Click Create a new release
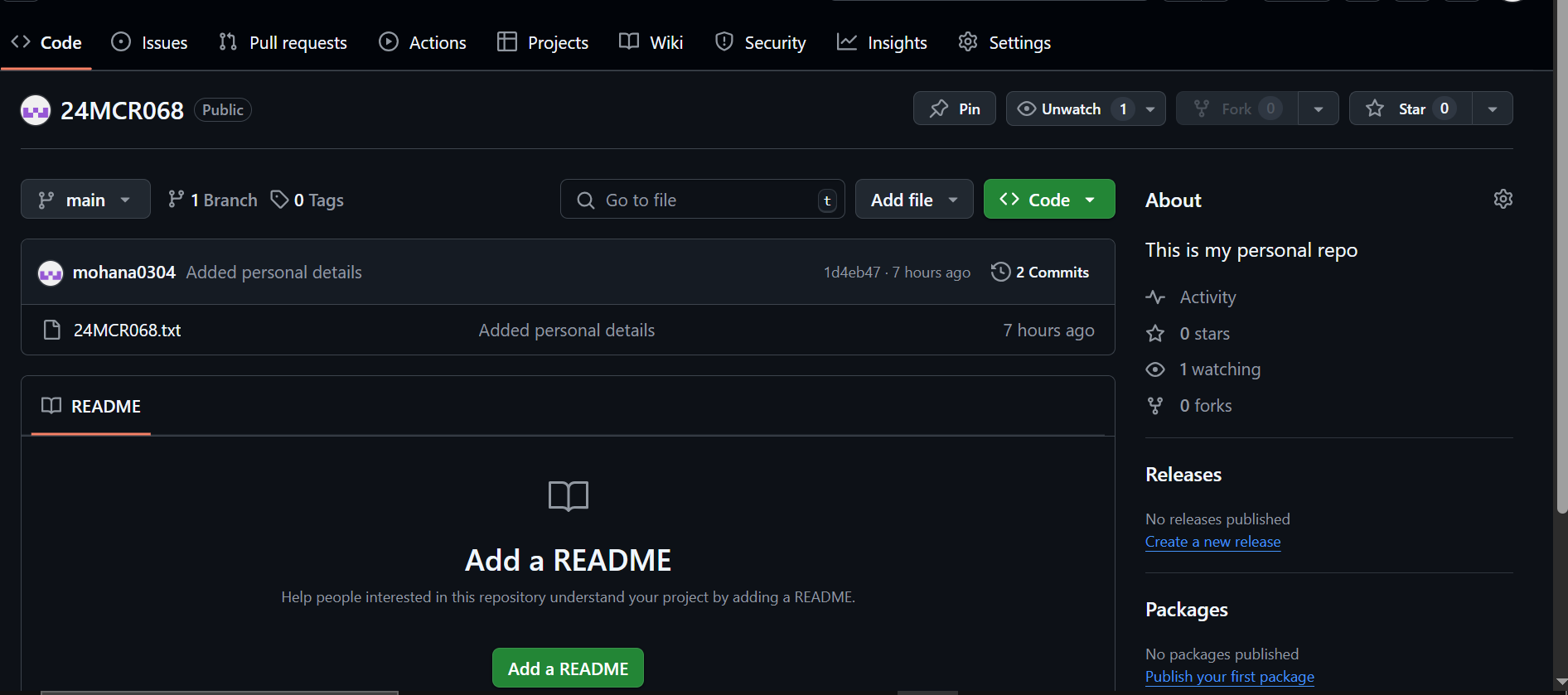This screenshot has width=1568, height=695. coord(1213,541)
